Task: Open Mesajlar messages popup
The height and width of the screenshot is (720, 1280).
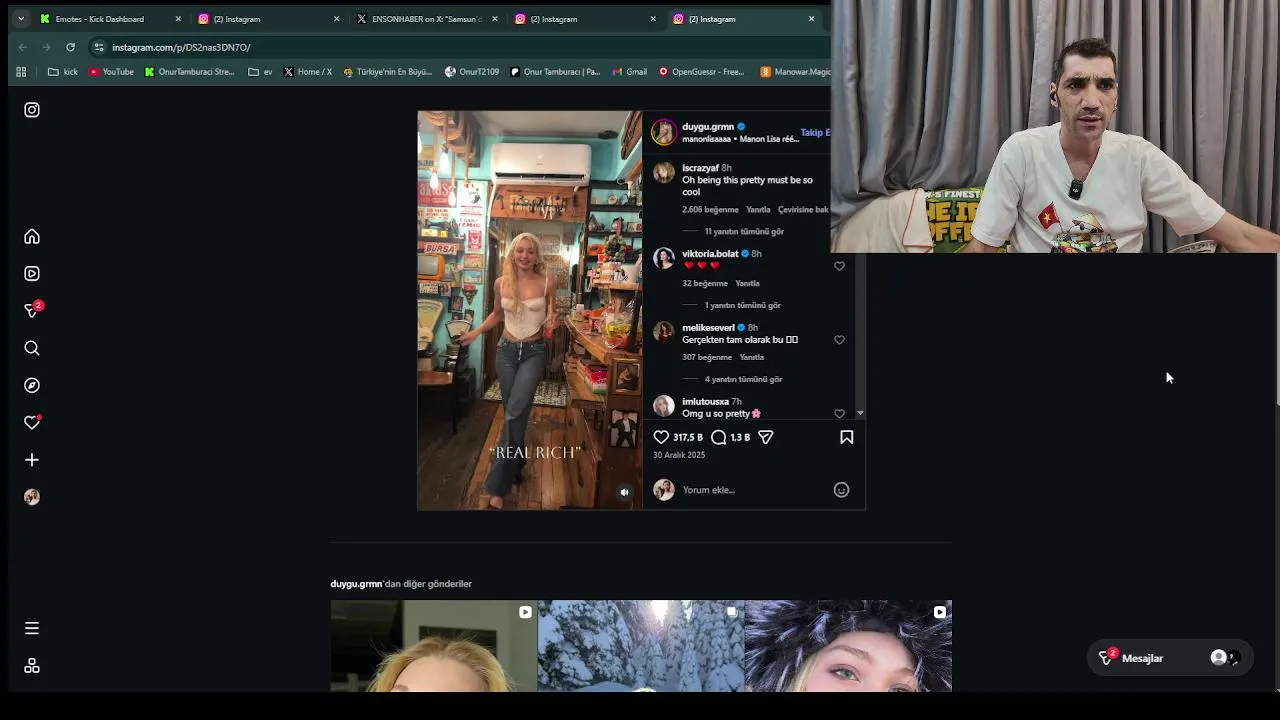Action: click(1169, 658)
